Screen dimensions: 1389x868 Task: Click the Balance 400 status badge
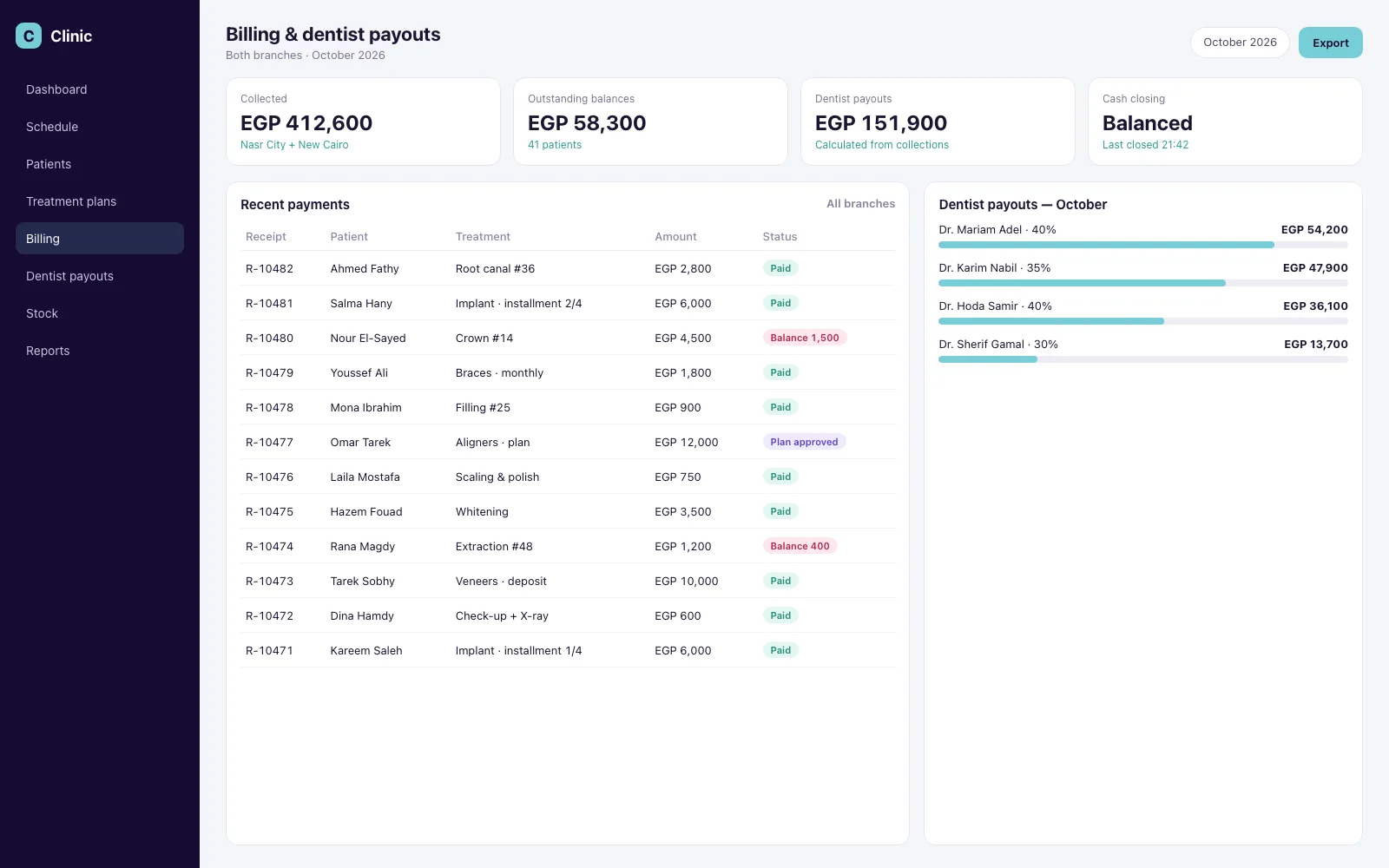click(800, 546)
